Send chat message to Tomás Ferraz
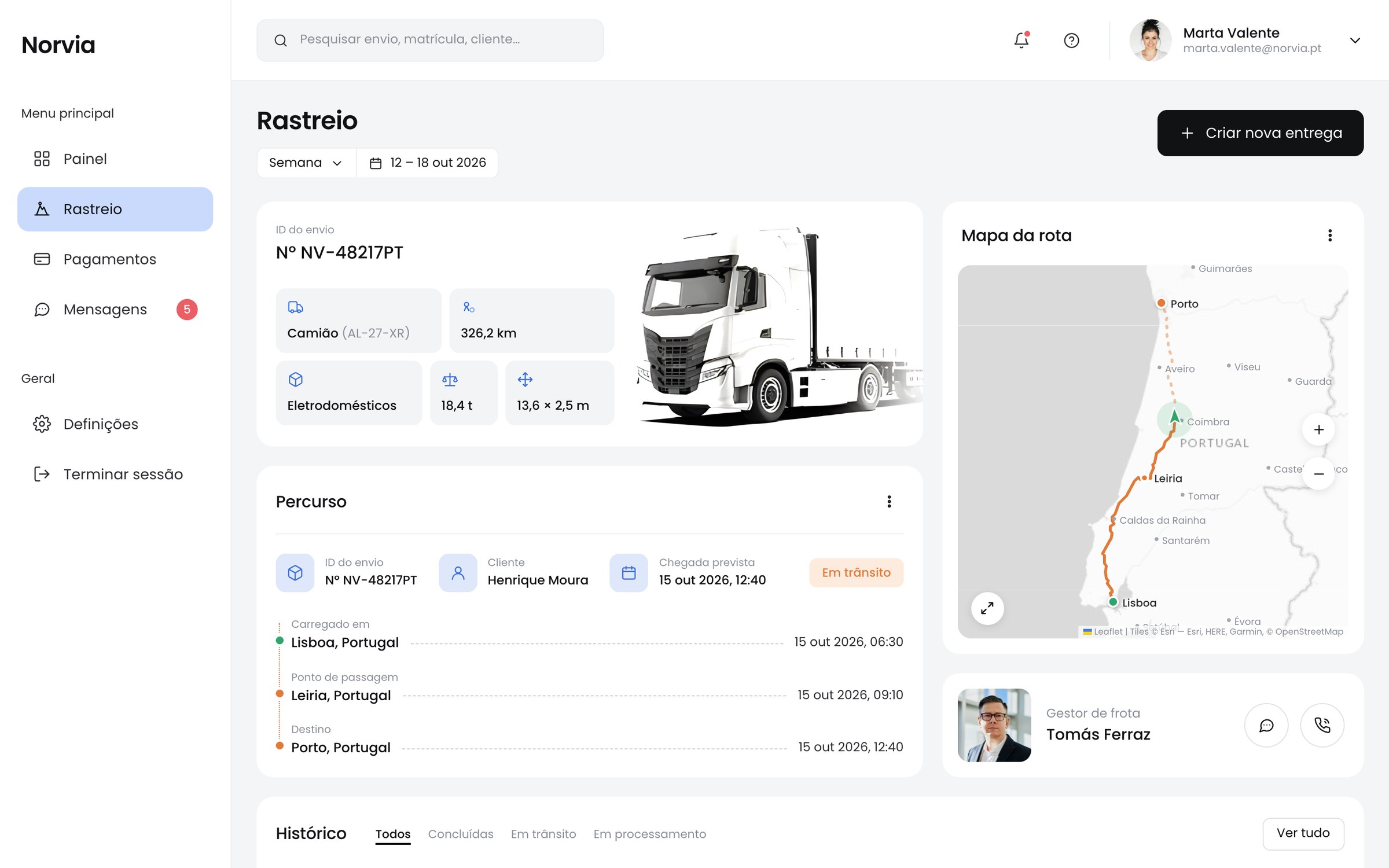 pyautogui.click(x=1266, y=725)
